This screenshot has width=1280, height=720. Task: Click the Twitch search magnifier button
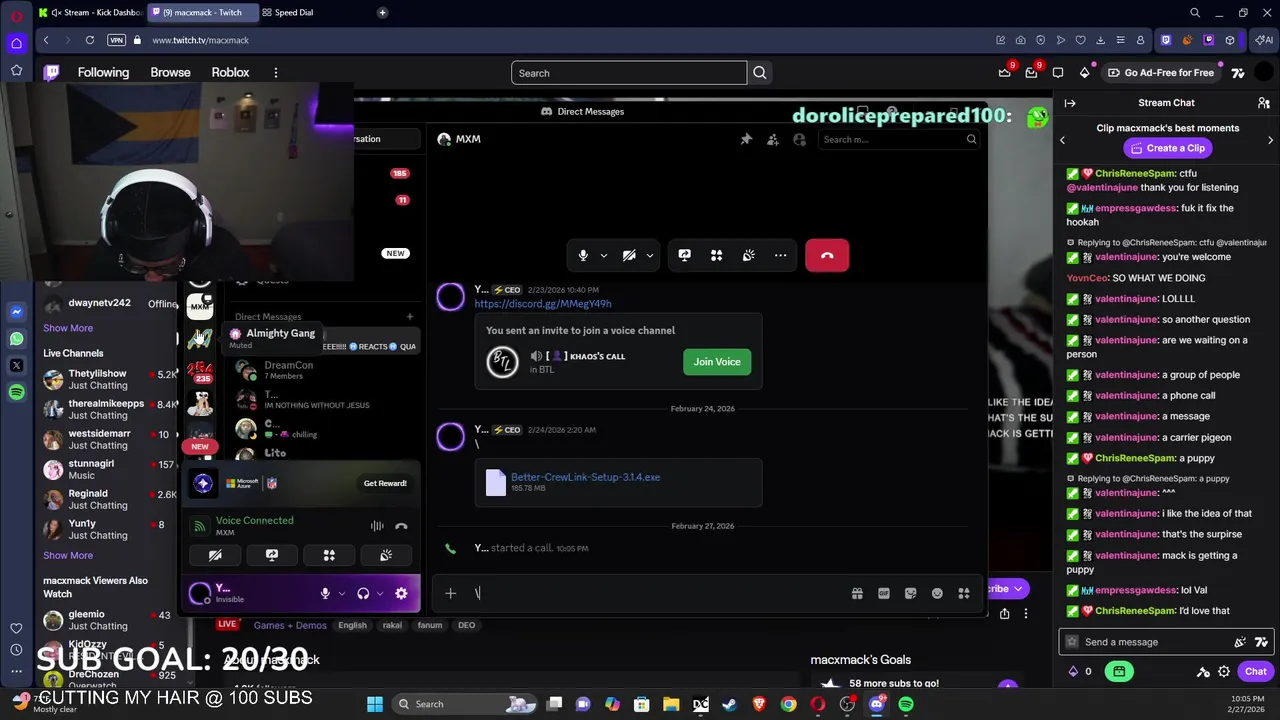tap(760, 73)
